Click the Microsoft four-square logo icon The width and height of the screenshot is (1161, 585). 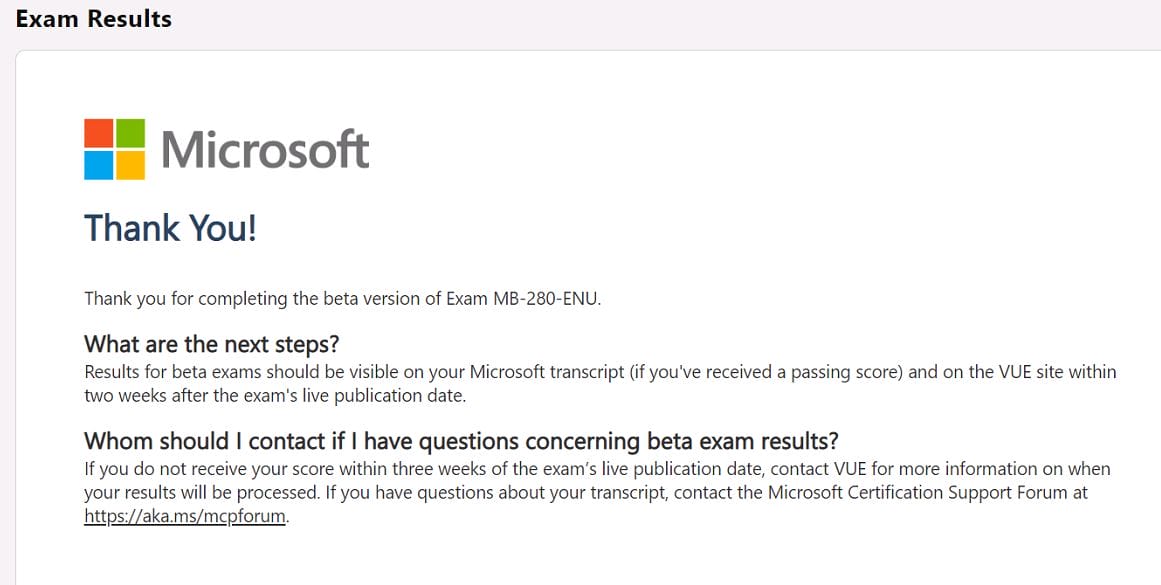click(114, 149)
